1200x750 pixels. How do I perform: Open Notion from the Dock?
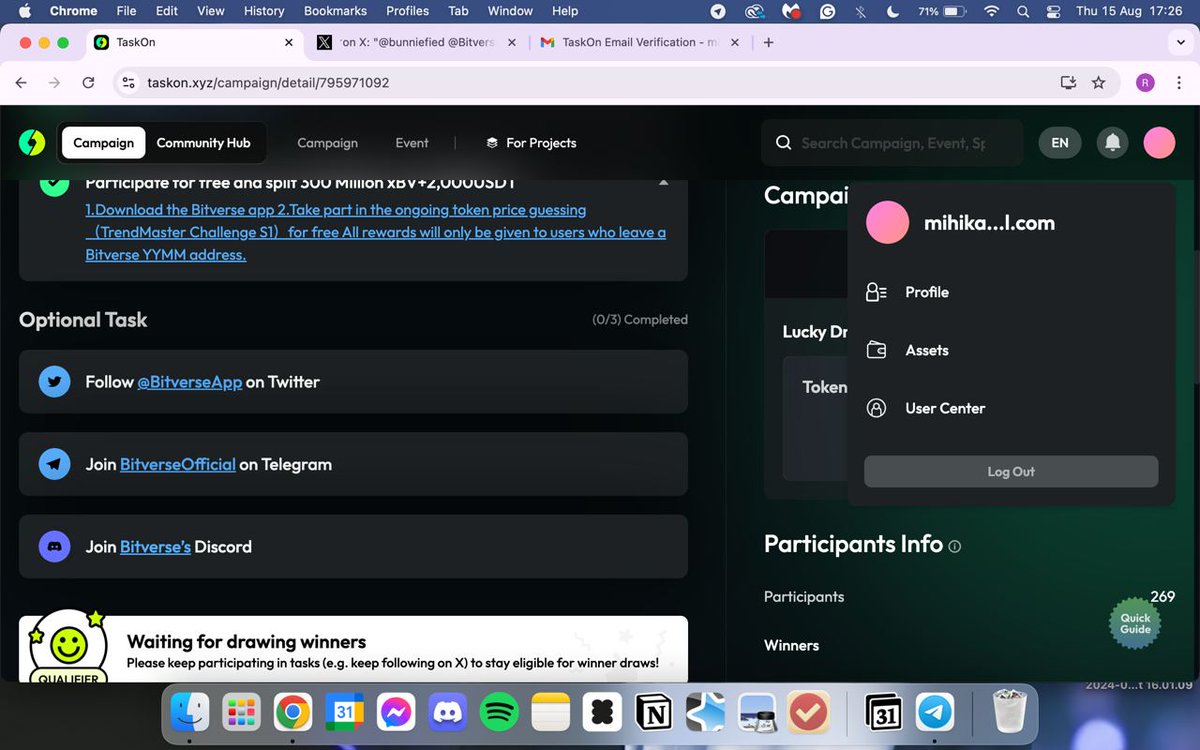point(654,713)
